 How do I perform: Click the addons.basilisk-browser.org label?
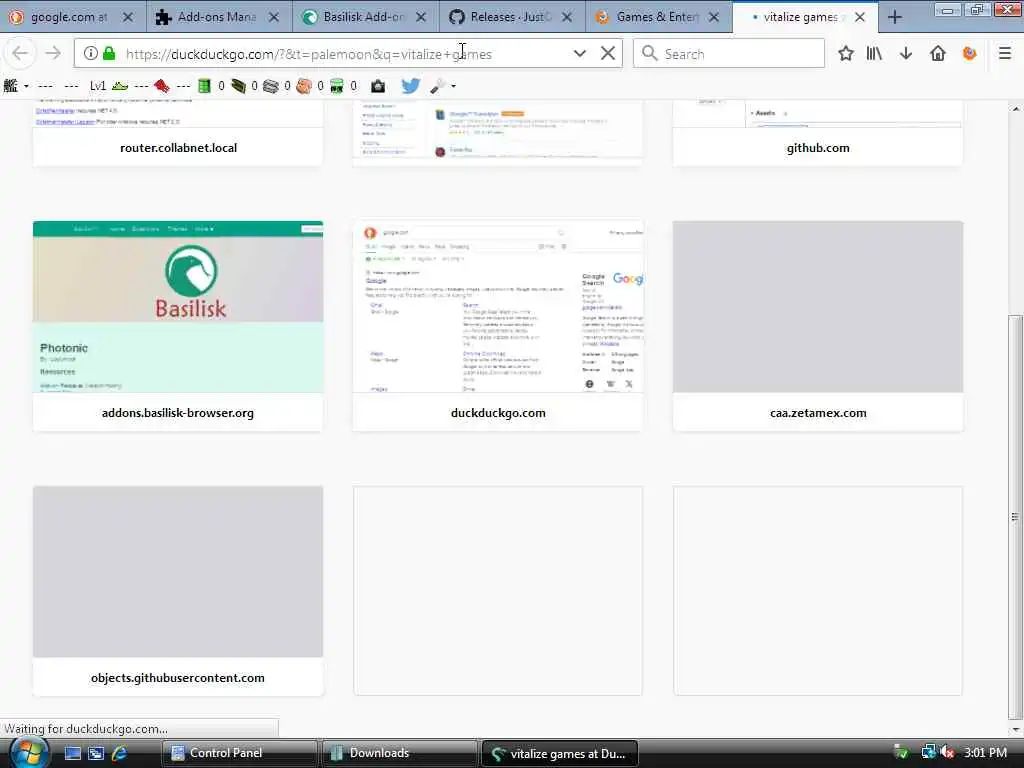(x=178, y=413)
